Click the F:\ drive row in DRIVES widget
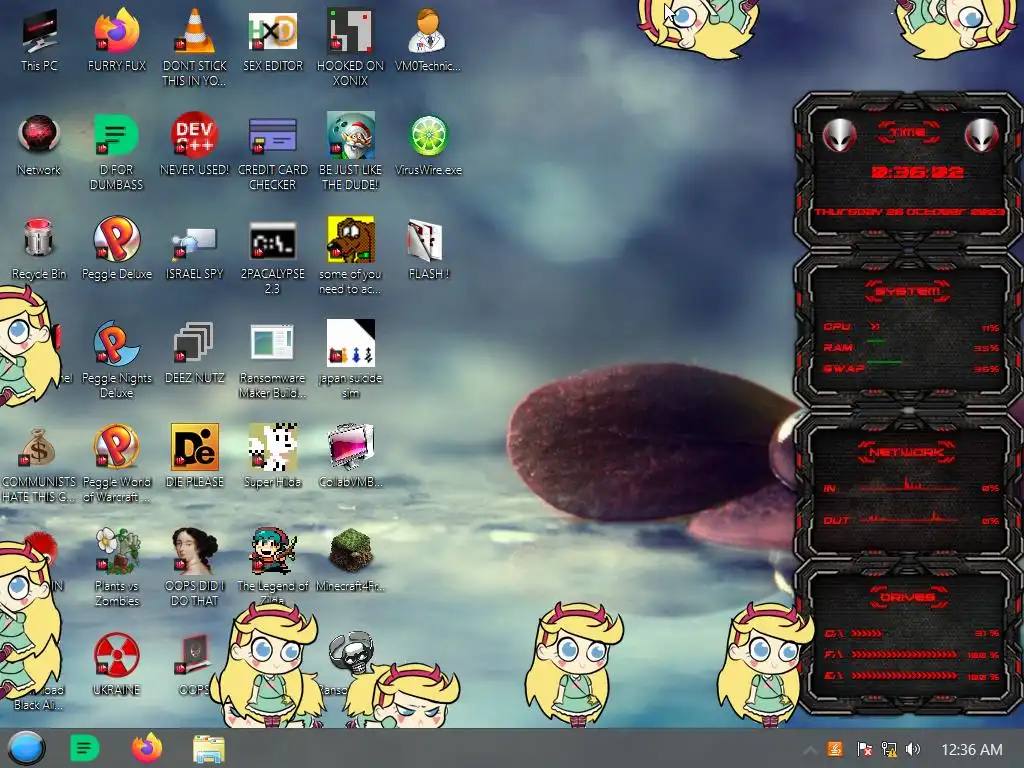 [x=912, y=654]
